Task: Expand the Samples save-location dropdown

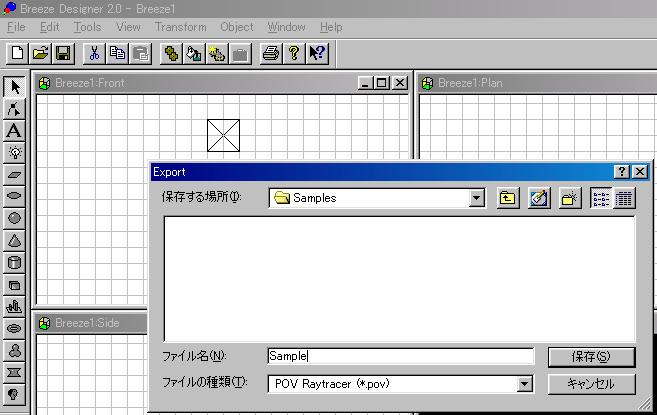Action: point(476,198)
